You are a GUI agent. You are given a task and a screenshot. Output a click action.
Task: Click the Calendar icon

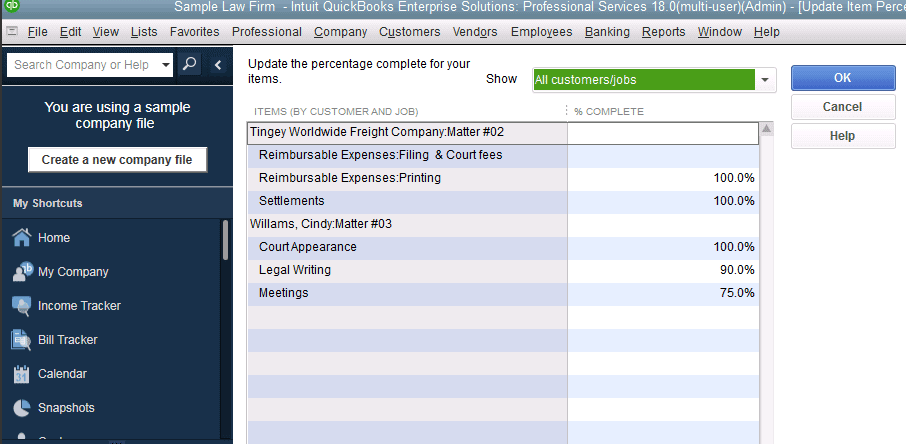pyautogui.click(x=21, y=374)
